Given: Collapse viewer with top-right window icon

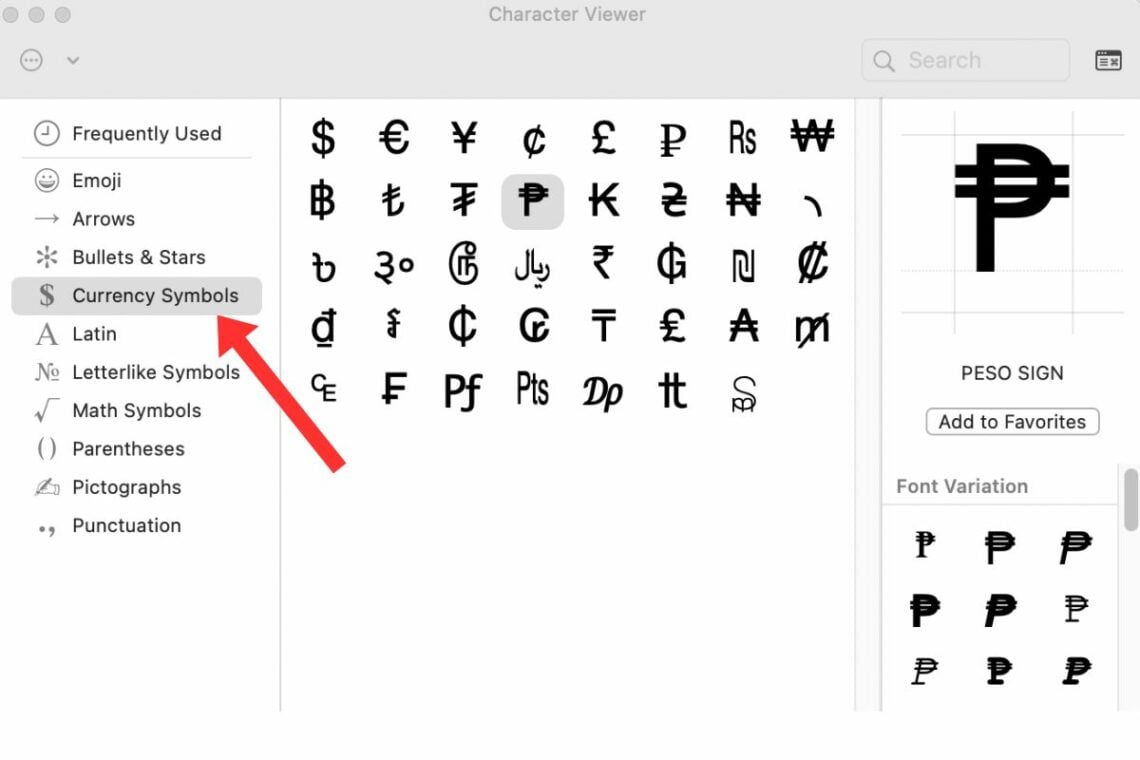Looking at the screenshot, I should point(1108,60).
